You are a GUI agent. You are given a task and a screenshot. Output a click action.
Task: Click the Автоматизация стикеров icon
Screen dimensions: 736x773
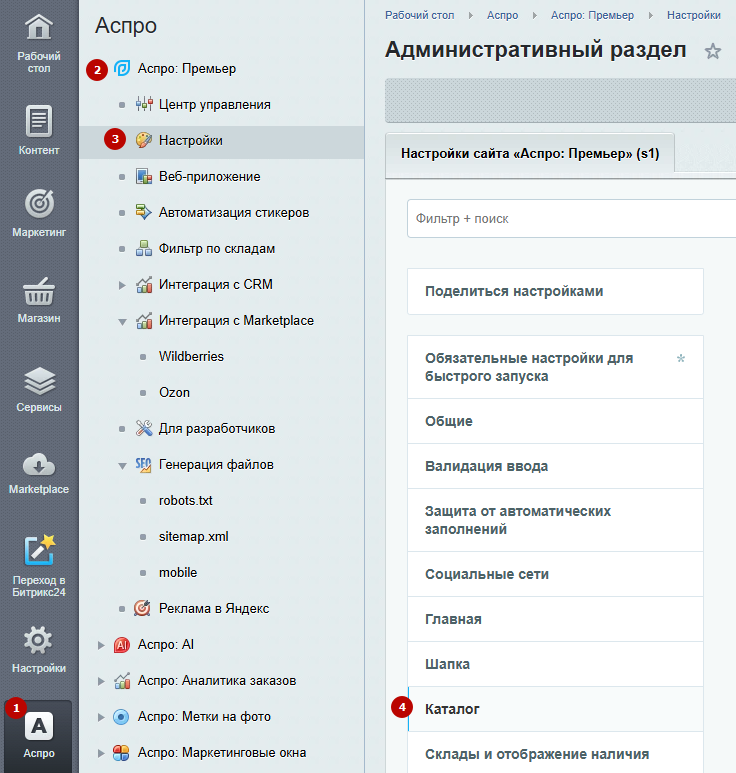[144, 212]
